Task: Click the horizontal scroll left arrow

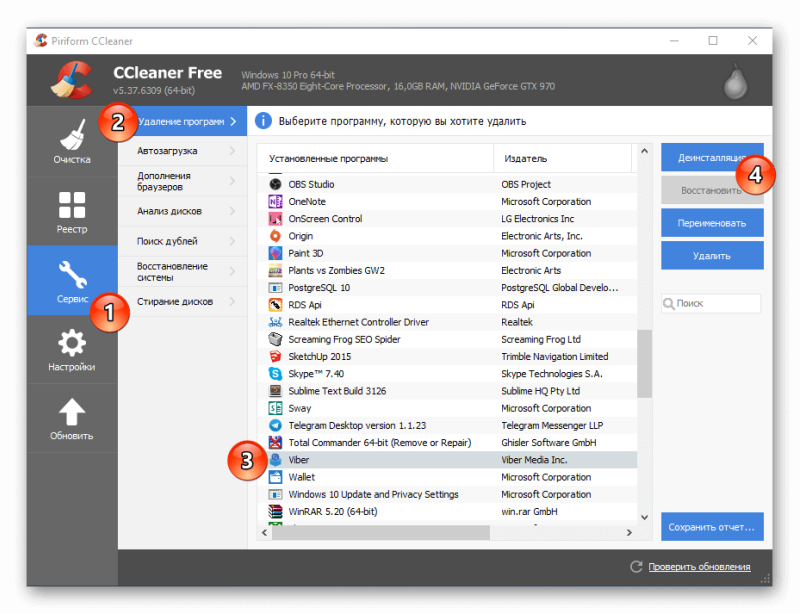Action: coord(264,533)
